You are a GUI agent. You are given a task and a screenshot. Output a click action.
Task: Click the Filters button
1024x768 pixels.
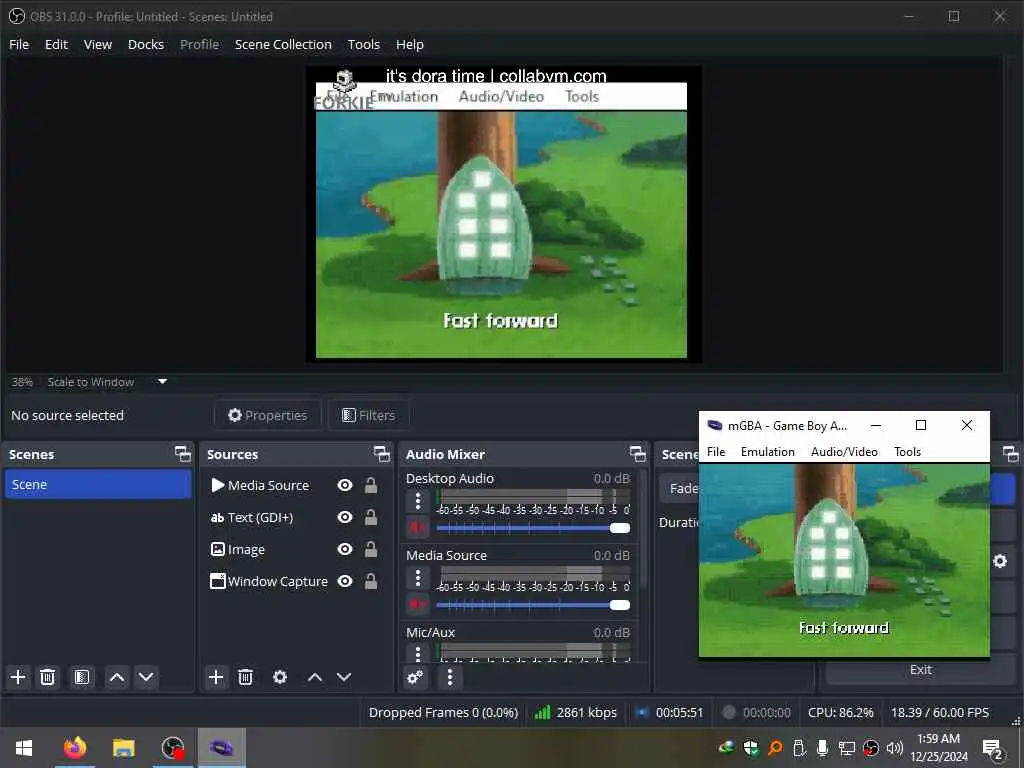pyautogui.click(x=369, y=415)
